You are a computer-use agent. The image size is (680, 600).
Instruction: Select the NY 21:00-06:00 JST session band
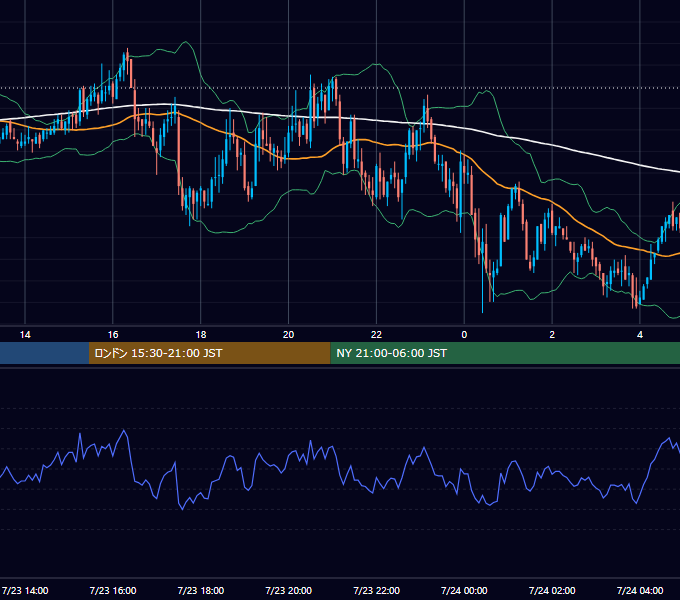click(505, 353)
